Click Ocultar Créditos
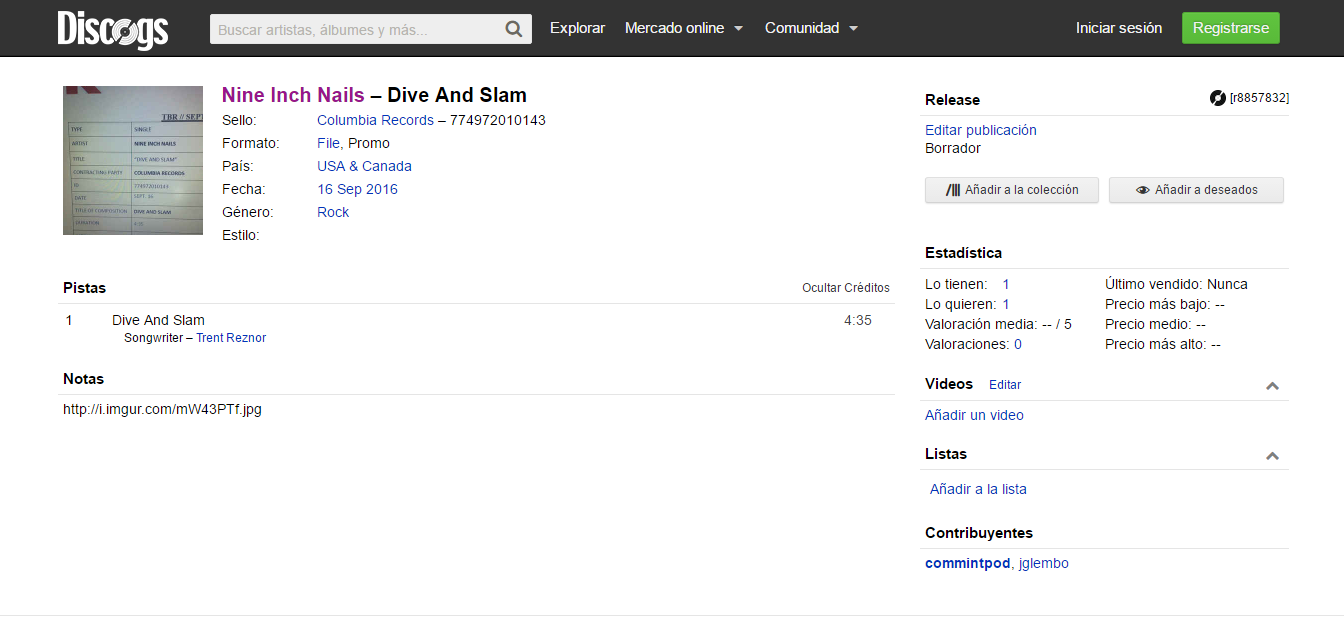Viewport: 1344px width, 623px height. click(x=845, y=288)
